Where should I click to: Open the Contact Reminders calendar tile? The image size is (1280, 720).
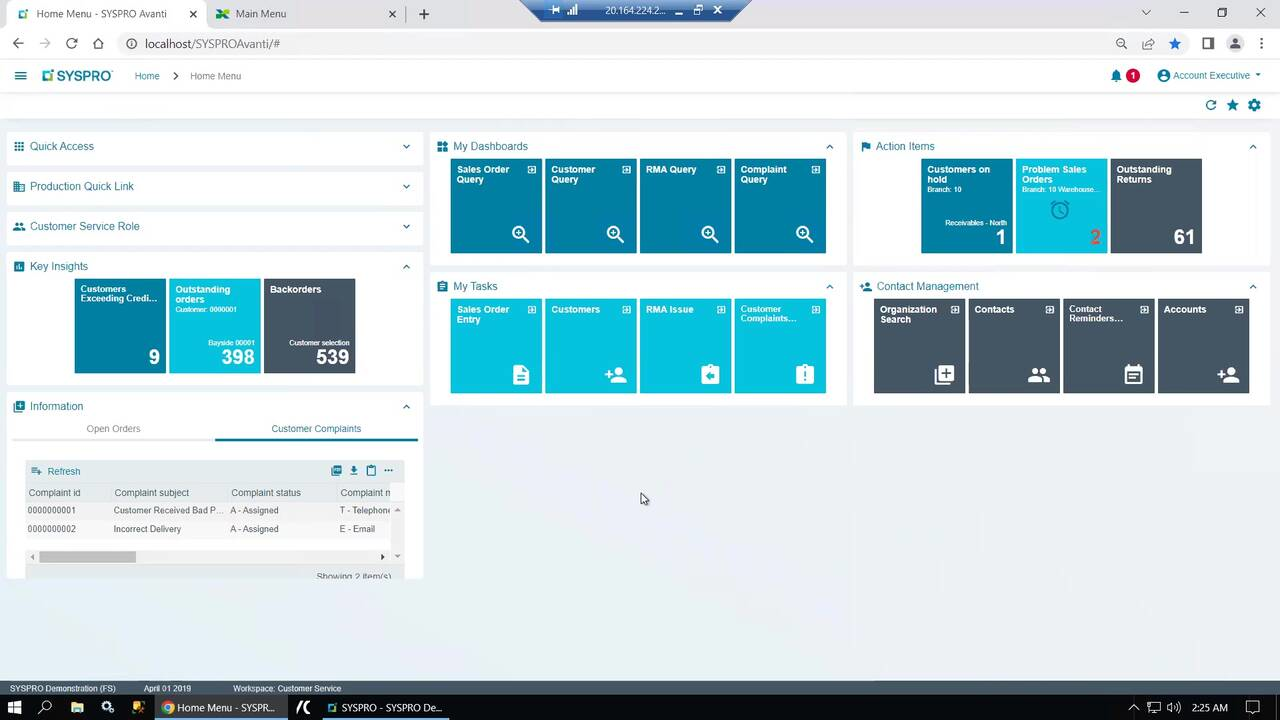[1133, 374]
